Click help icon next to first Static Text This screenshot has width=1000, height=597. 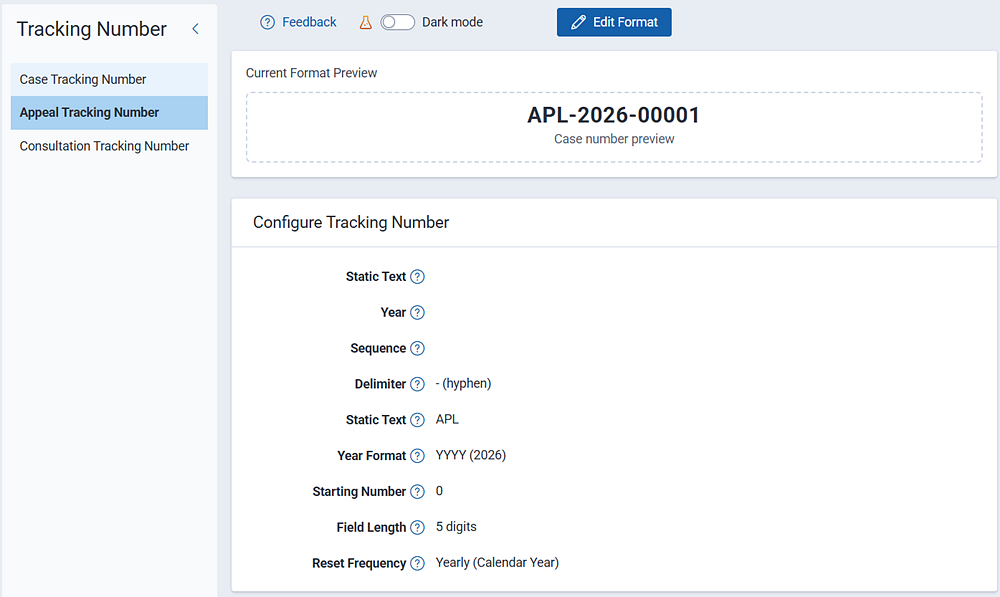[x=417, y=277]
